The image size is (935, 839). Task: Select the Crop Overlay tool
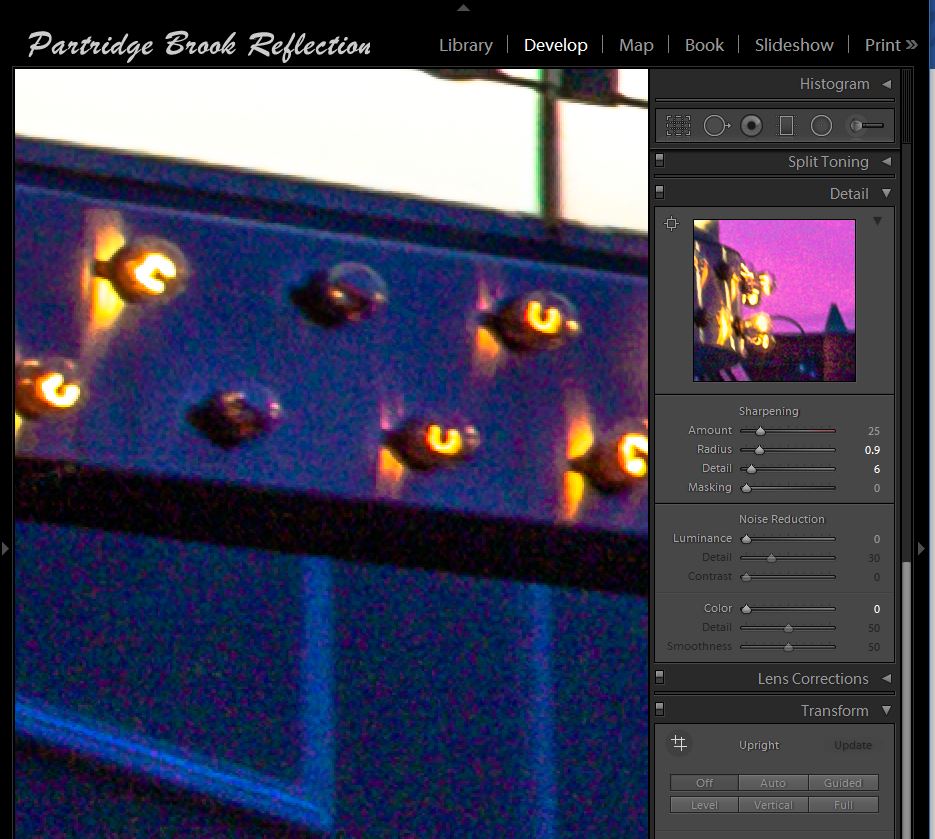pos(678,125)
